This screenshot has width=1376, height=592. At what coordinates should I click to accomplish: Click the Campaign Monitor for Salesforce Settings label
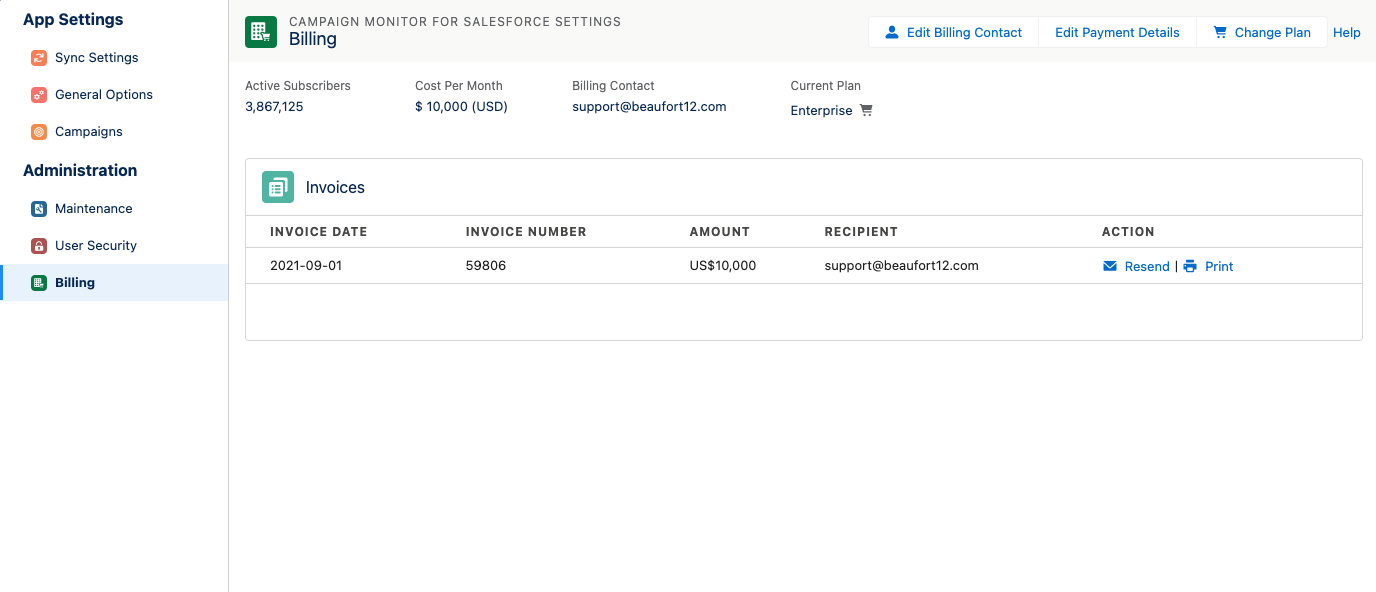point(455,22)
